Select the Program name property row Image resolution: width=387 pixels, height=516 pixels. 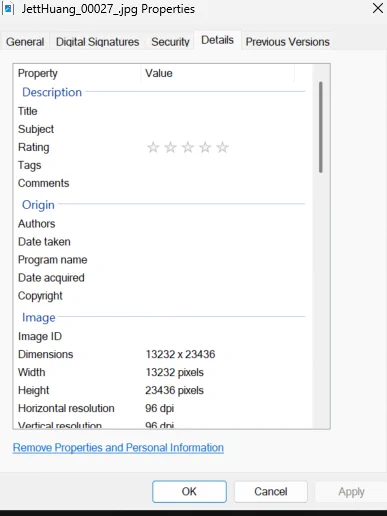pyautogui.click(x=162, y=260)
